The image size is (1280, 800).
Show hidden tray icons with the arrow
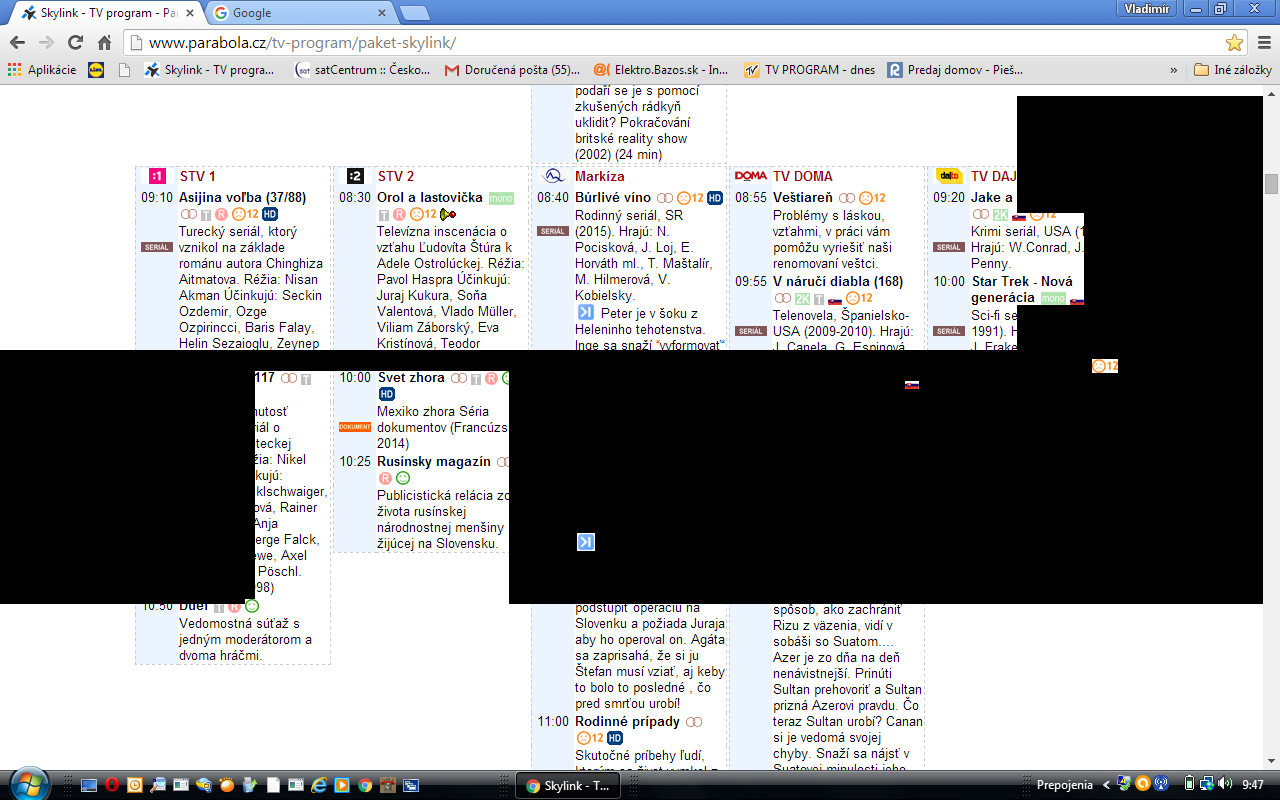[x=1106, y=785]
